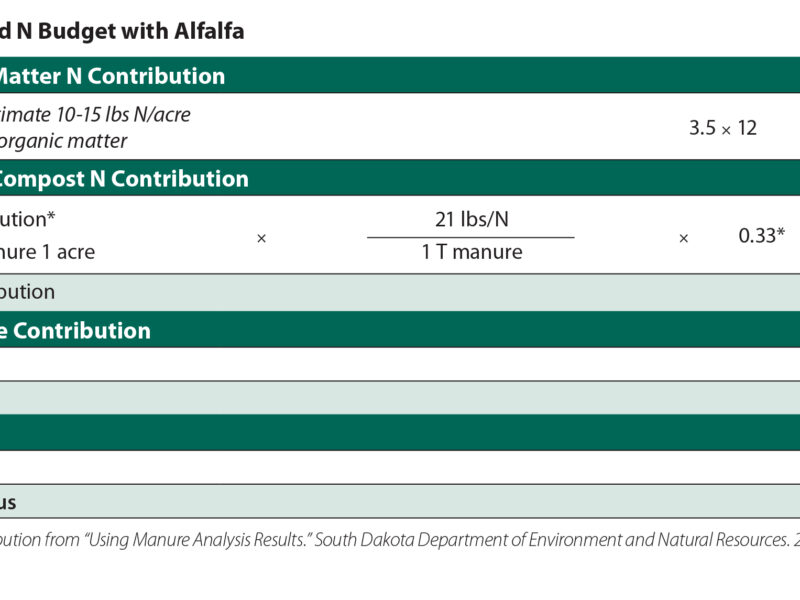
Task: Select the "Matter N Contribution" green header
Action: 112,76
